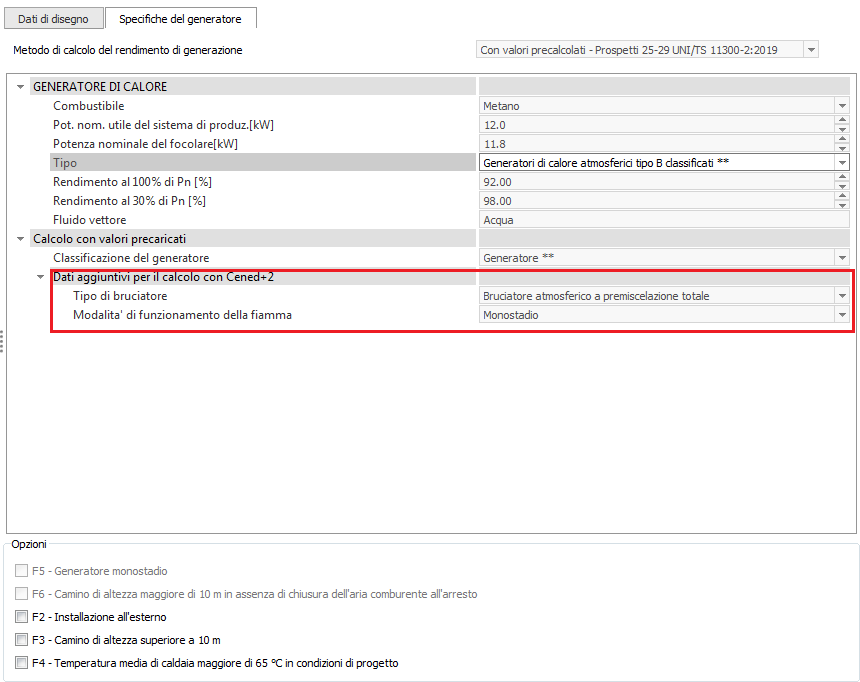860x682 pixels.
Task: Click the Pot. nom. utile value field
Action: pos(655,125)
